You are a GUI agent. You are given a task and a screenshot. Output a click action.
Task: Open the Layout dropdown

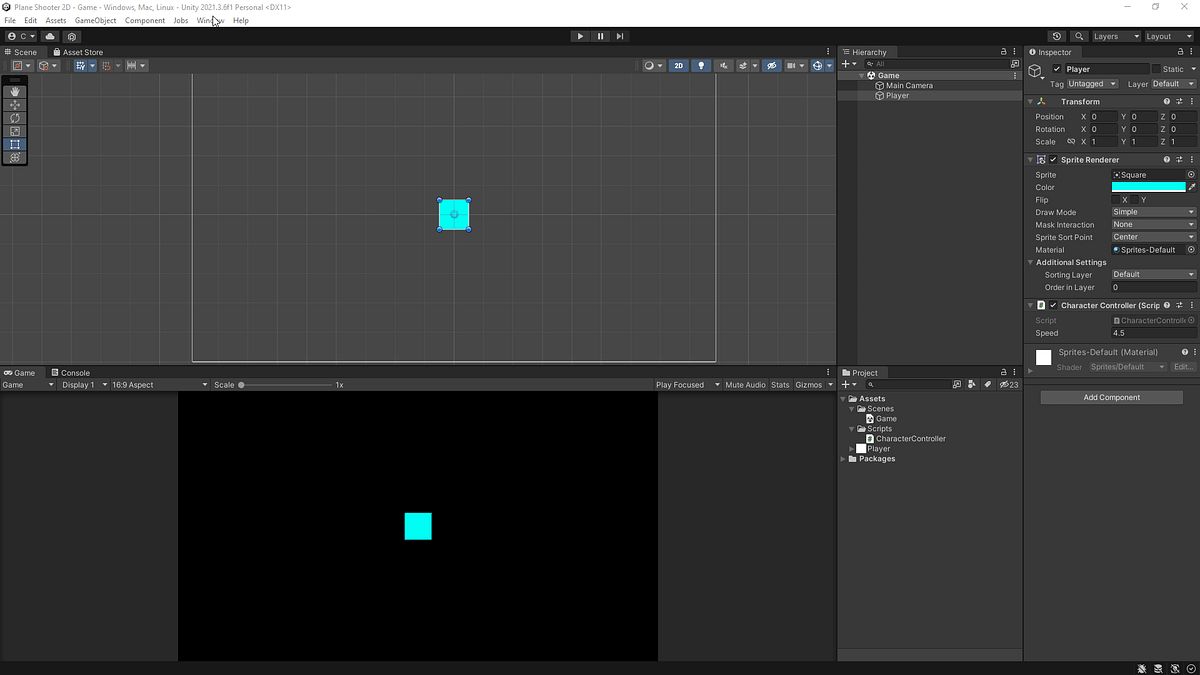tap(1168, 36)
